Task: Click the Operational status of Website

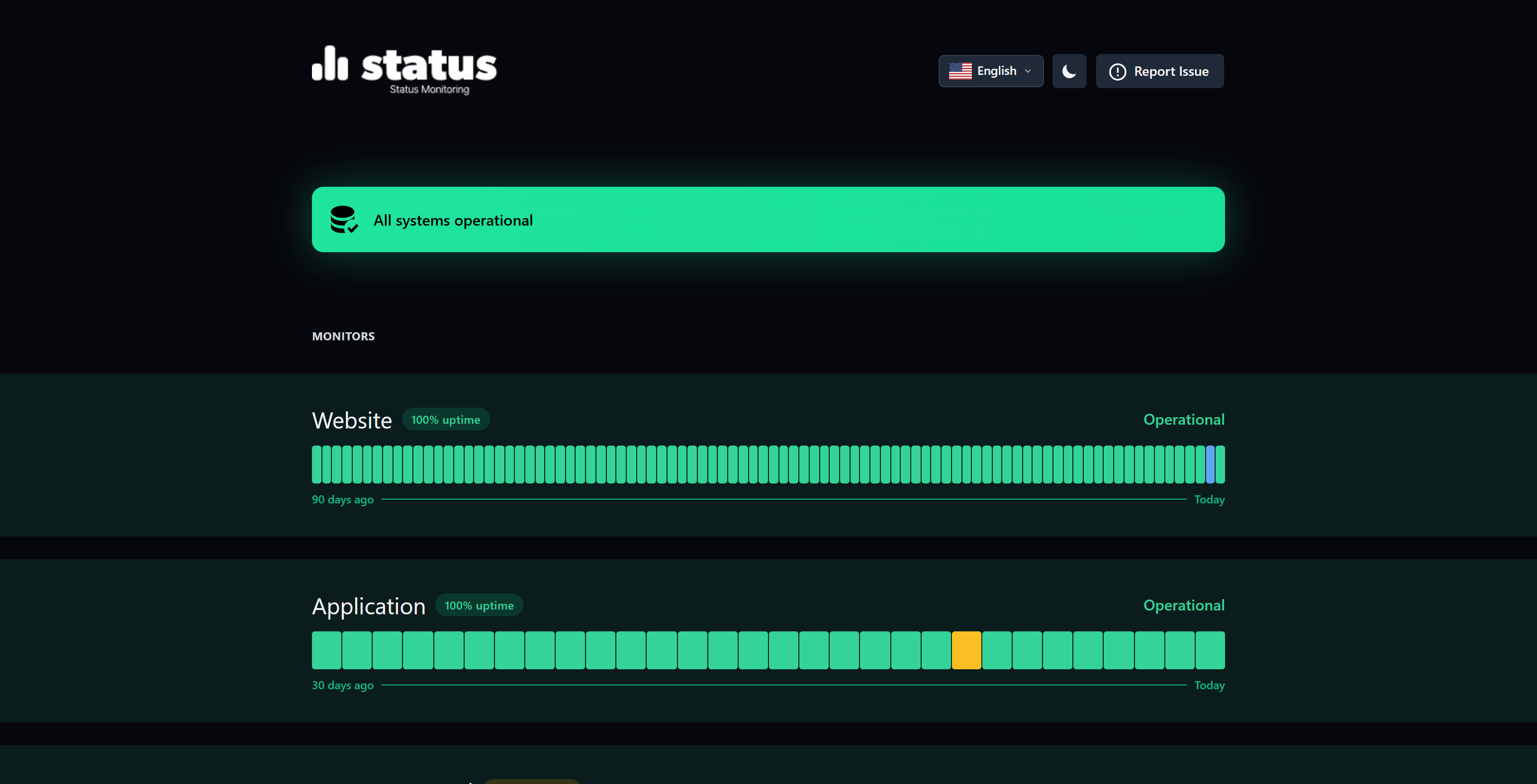Action: pyautogui.click(x=1184, y=419)
